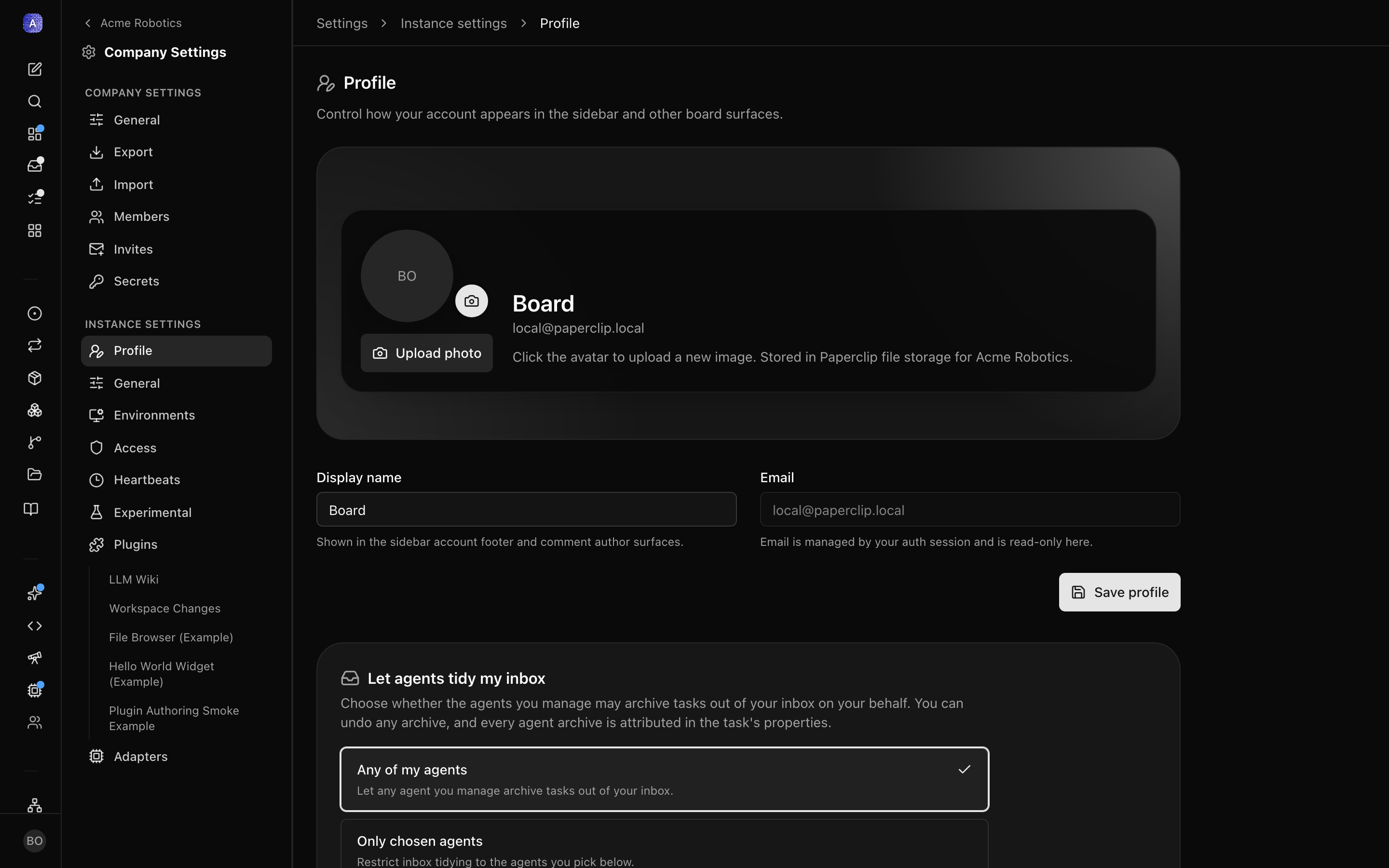Click the four-squares grid icon in rail
The image size is (1389, 868).
tap(34, 230)
